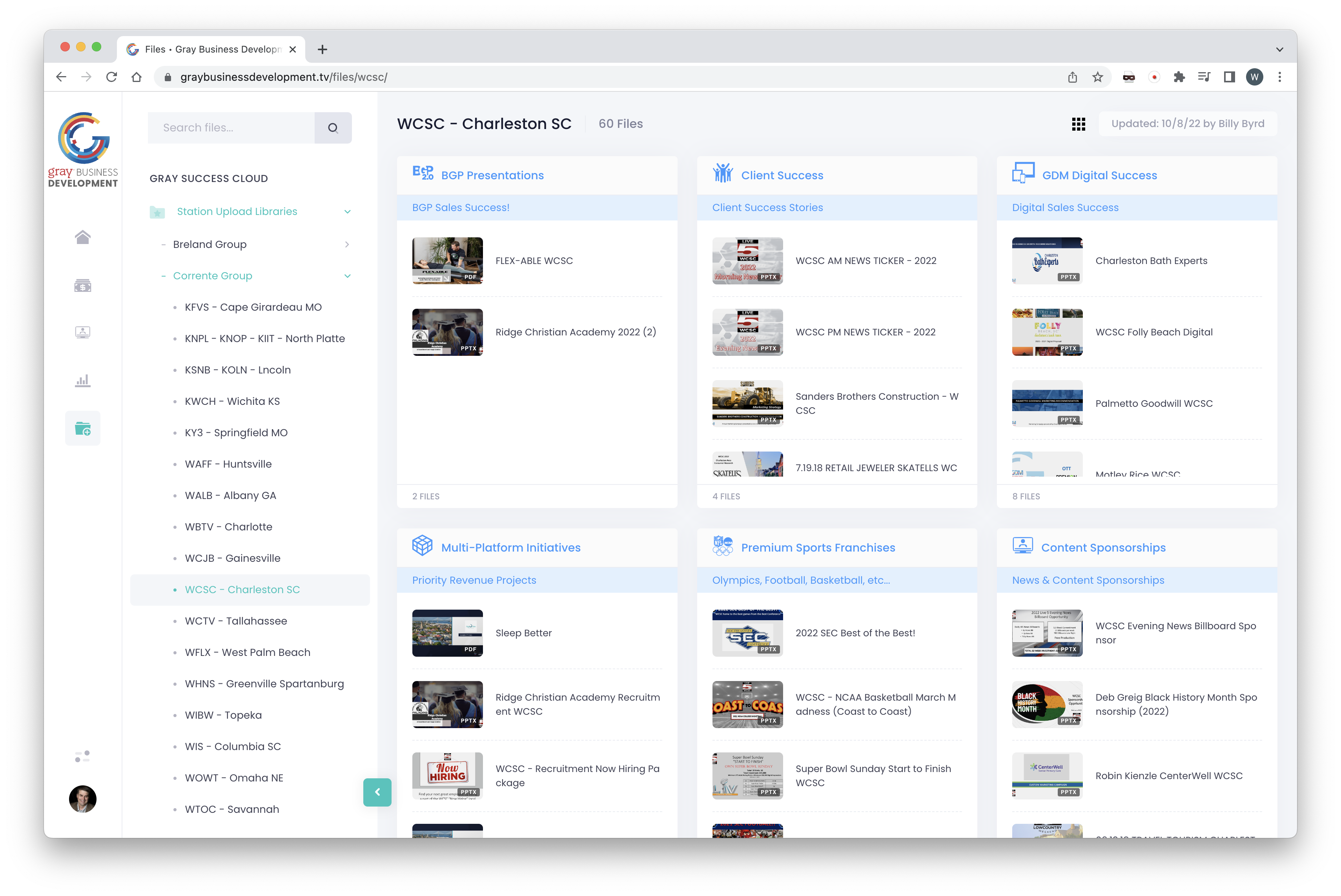Click the Multi-Platform Initiatives cube icon
The height and width of the screenshot is (896, 1341).
click(422, 546)
